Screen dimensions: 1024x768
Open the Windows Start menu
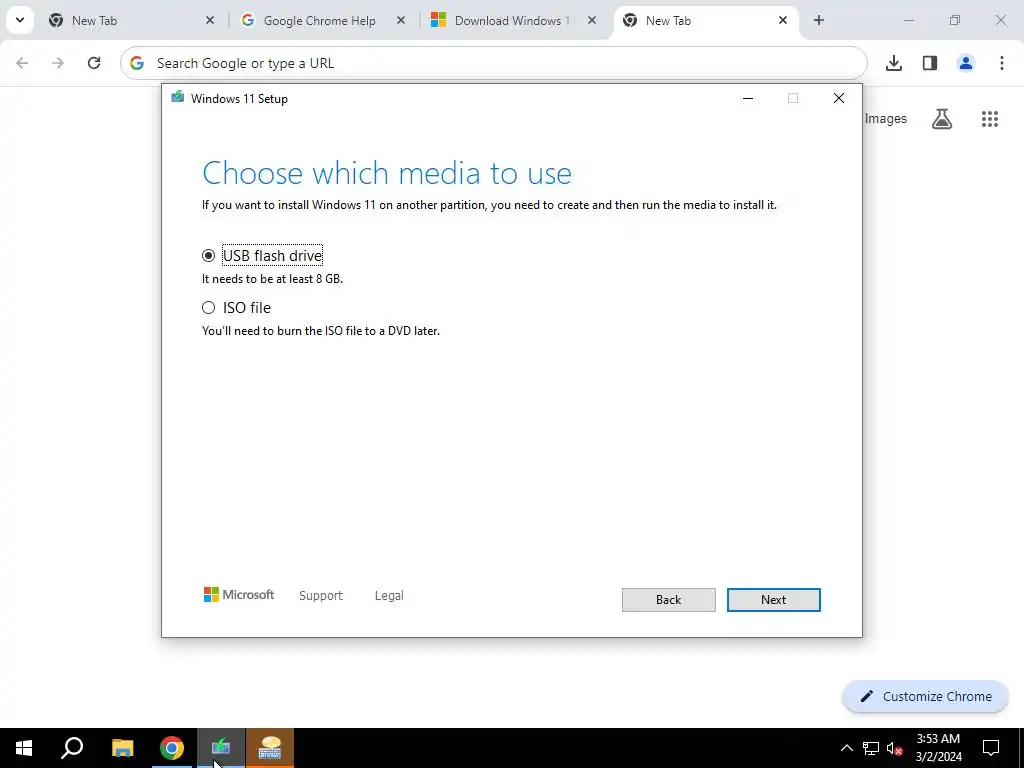point(24,748)
